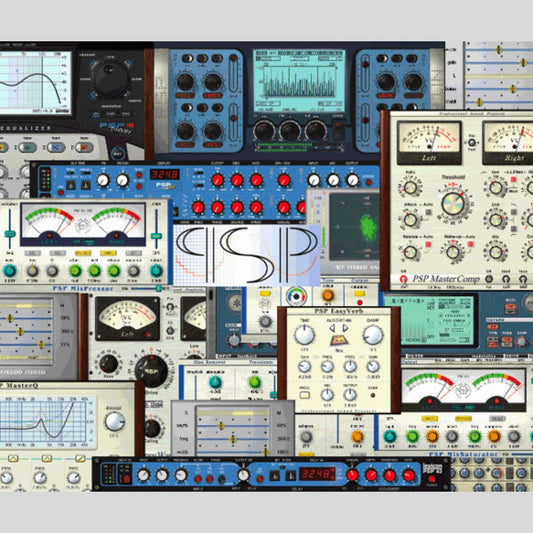Image resolution: width=533 pixels, height=533 pixels.
Task: Click the leftmost teal knob on PSP MixPressor
Action: point(10,271)
